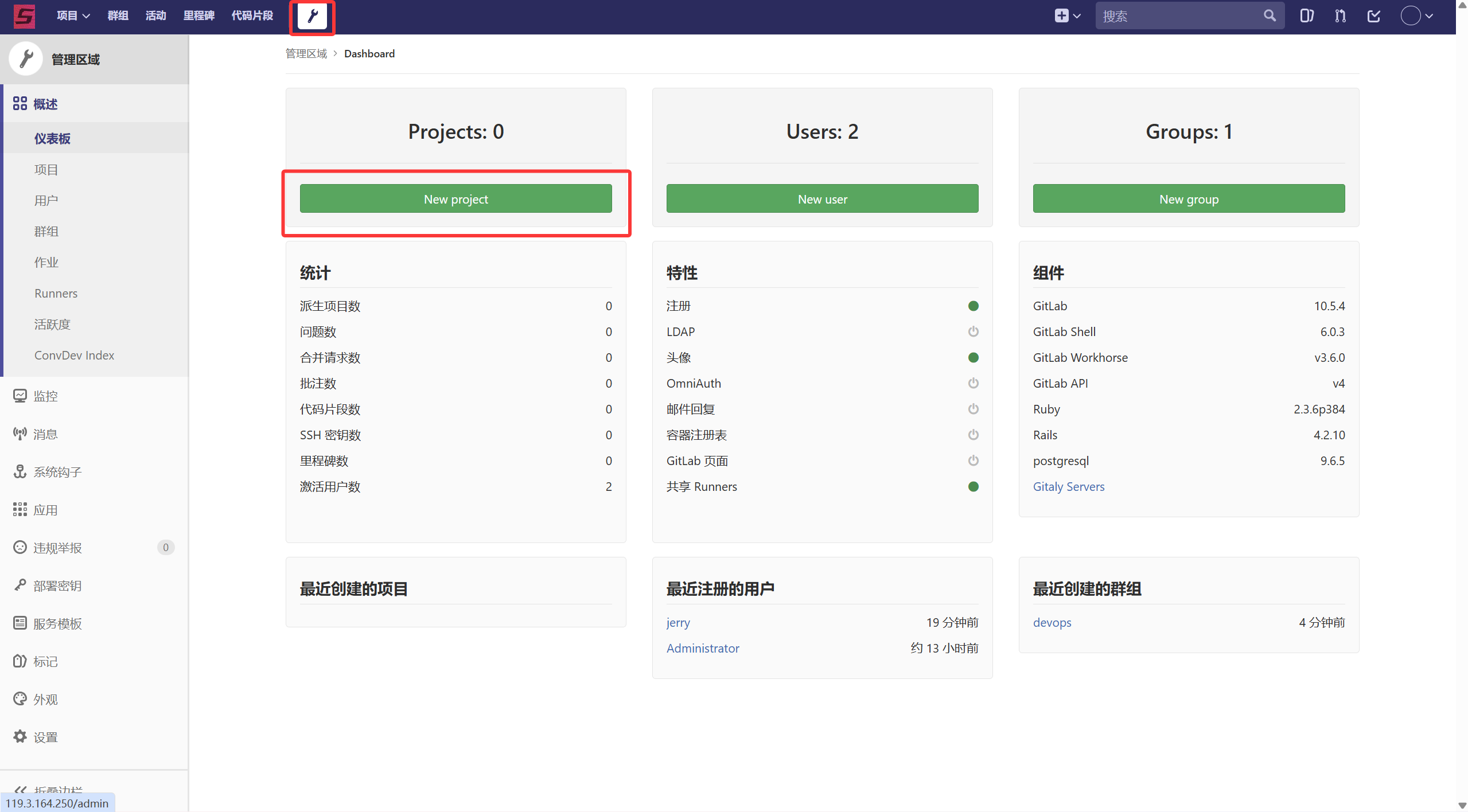Screen dimensions: 1468x812
Task: Click the 共享 Runners green status dot
Action: (x=973, y=486)
